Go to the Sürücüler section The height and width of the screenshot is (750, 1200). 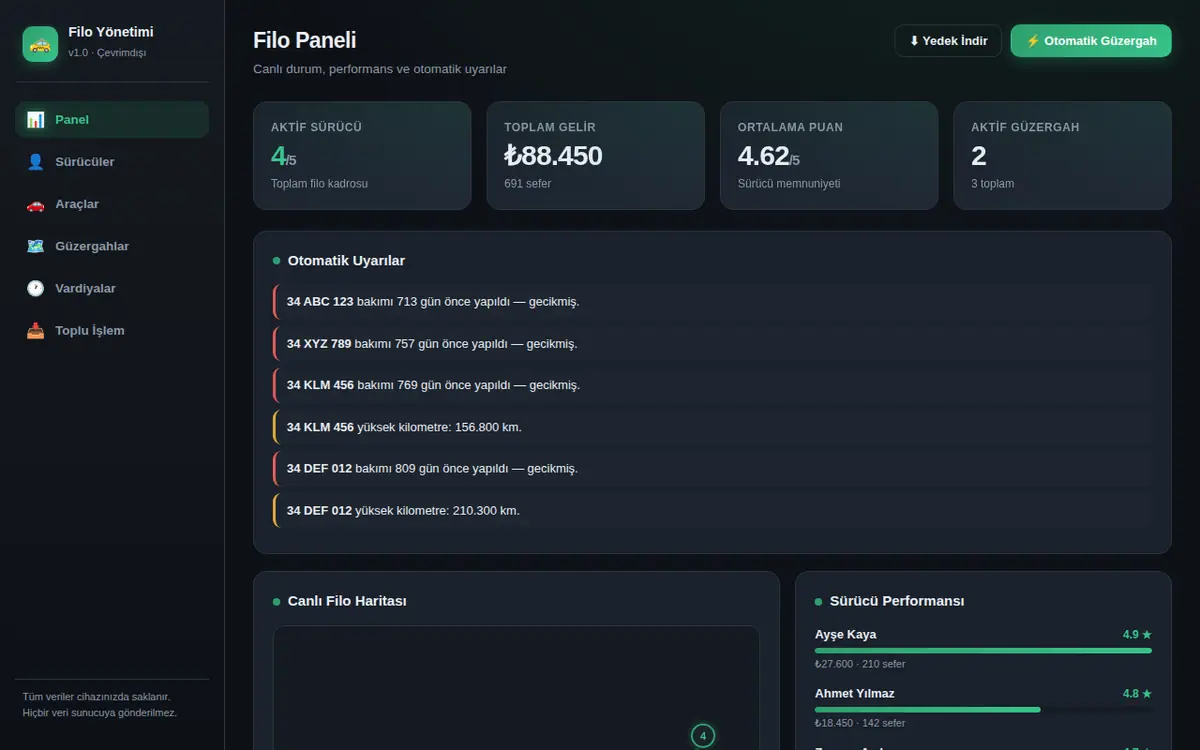(112, 162)
